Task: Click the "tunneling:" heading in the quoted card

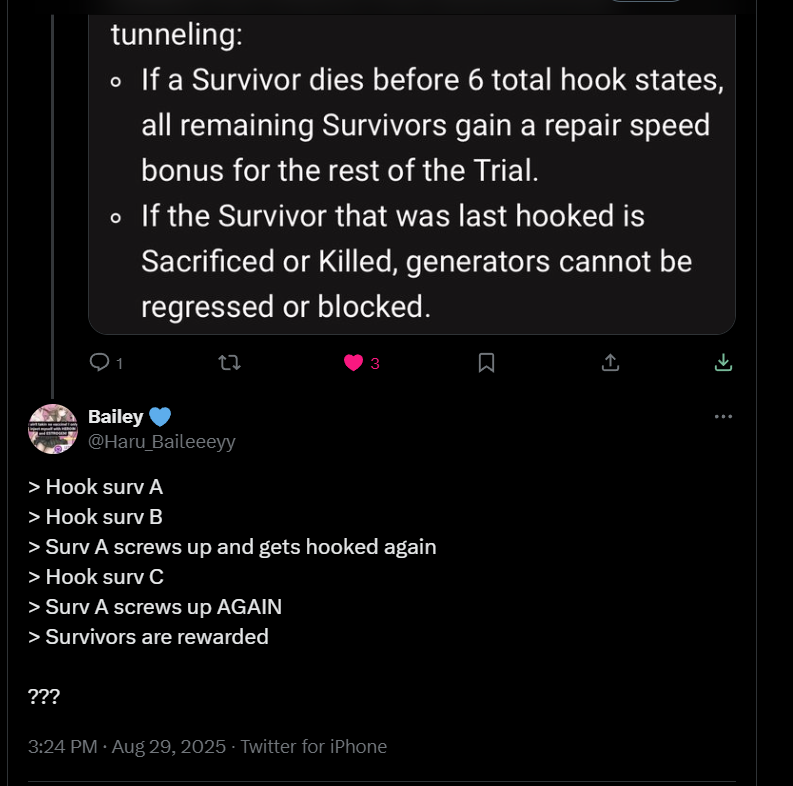Action: pos(176,35)
